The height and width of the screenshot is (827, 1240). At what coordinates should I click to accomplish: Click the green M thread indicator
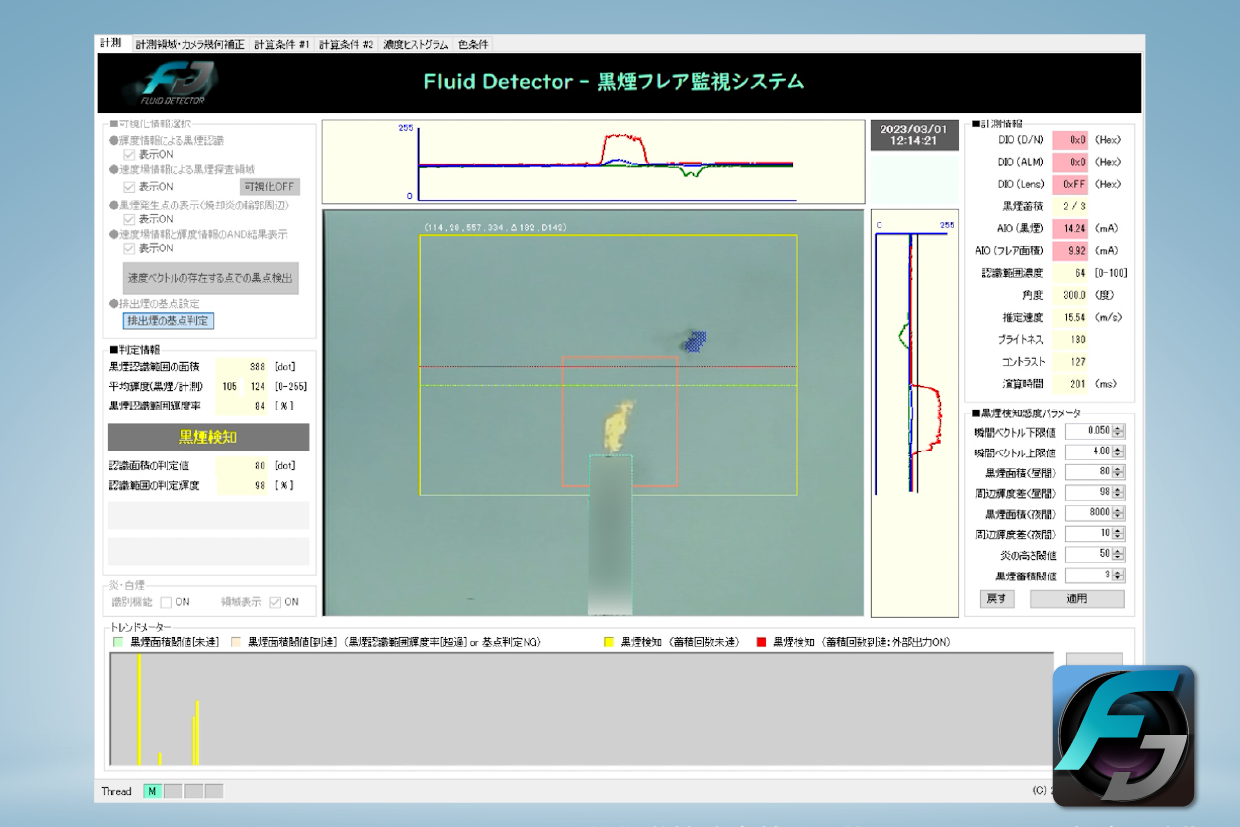click(x=152, y=791)
